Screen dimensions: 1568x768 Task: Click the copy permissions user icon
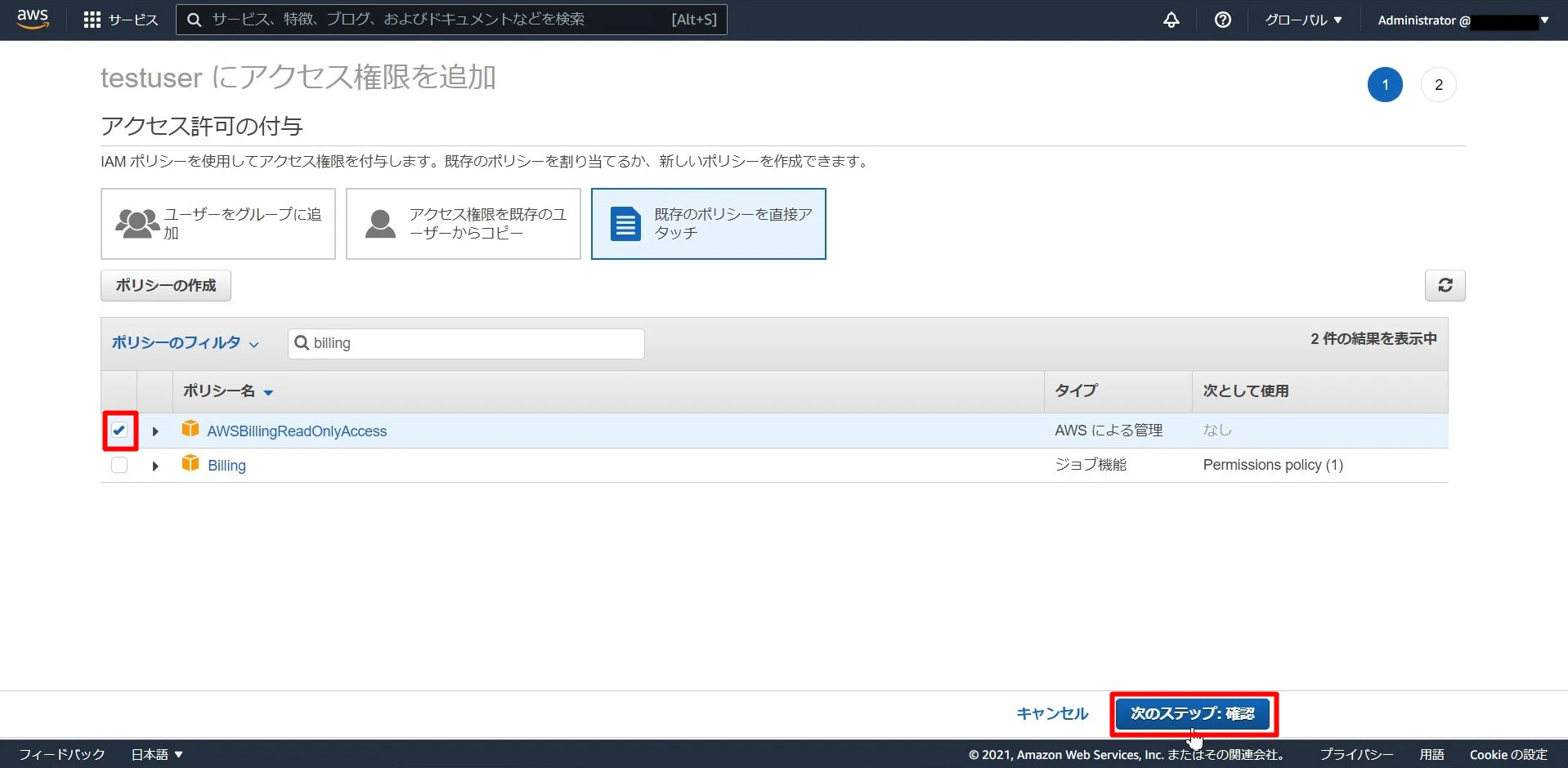380,223
